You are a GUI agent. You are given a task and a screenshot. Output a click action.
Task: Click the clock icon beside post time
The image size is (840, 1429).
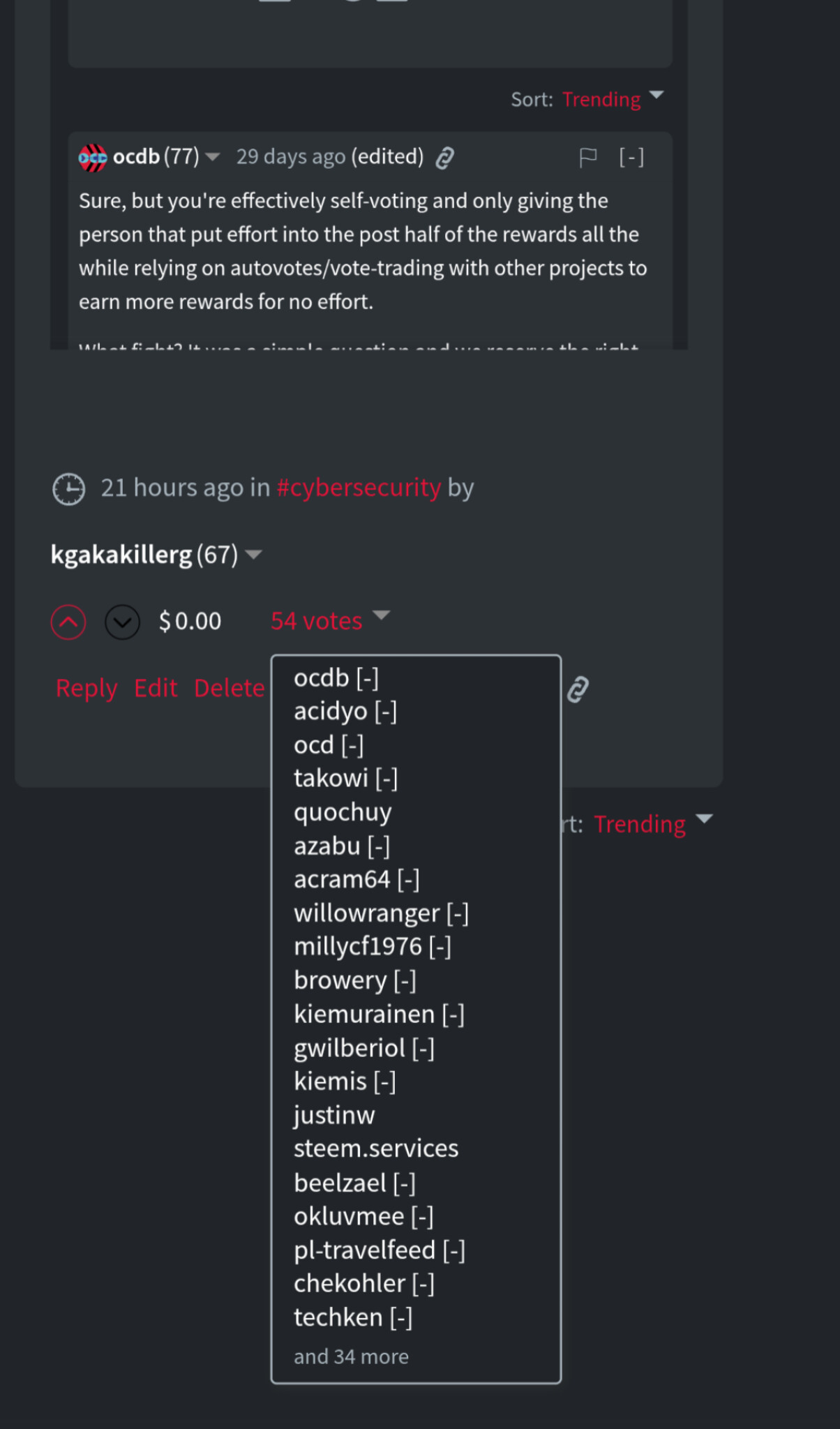[x=69, y=488]
